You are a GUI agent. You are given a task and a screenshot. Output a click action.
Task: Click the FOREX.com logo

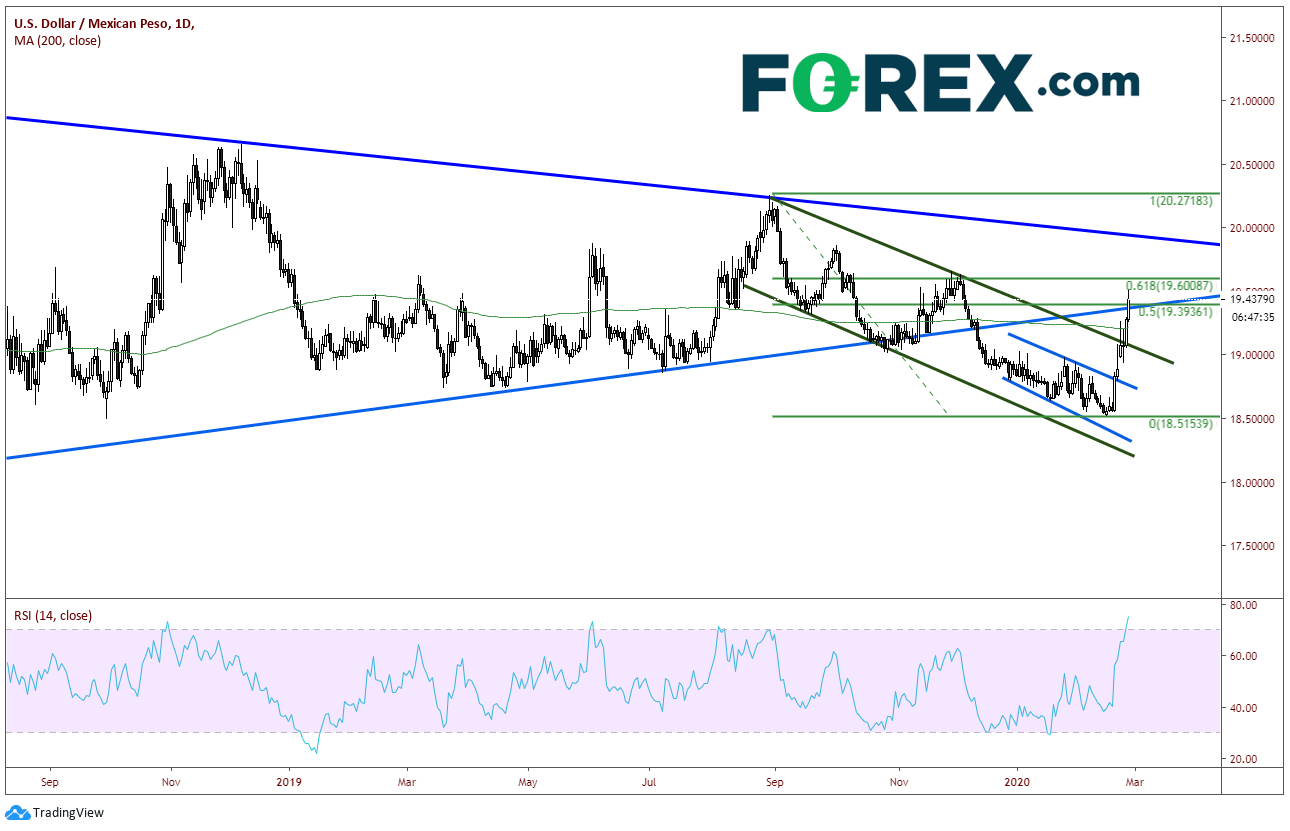pos(941,83)
